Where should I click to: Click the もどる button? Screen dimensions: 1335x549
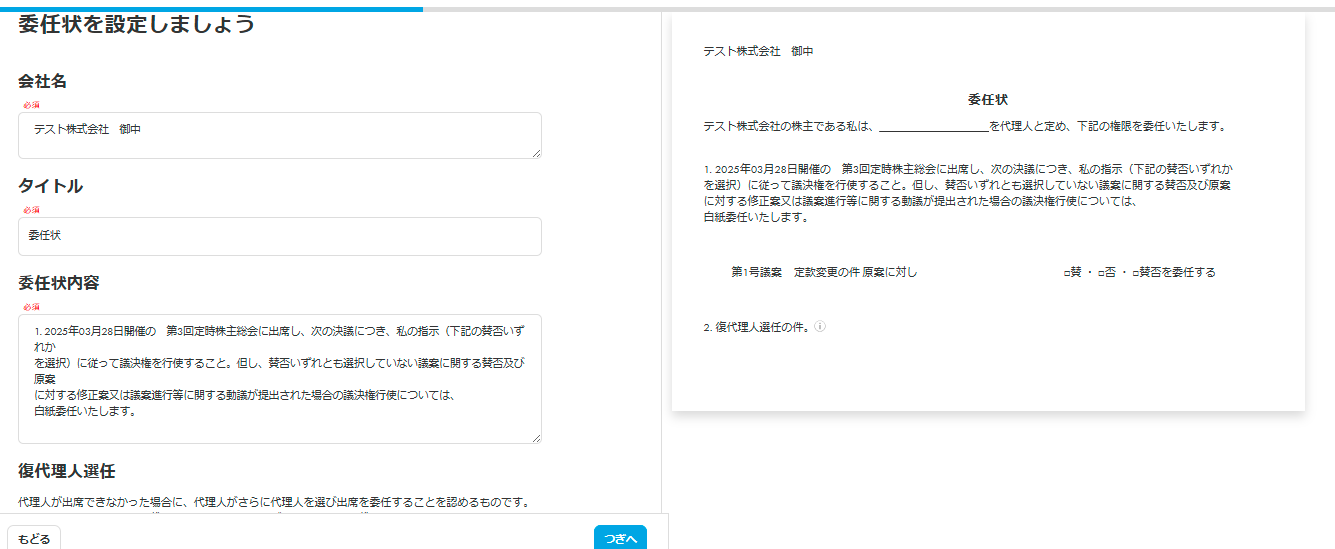pos(34,538)
